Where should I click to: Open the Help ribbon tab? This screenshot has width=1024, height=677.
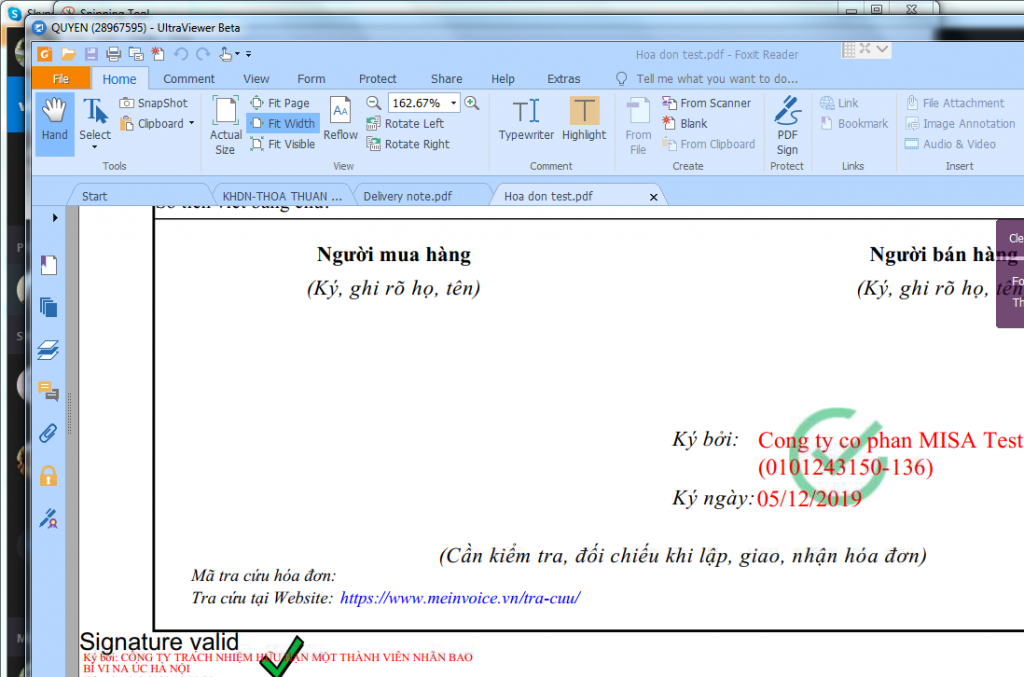pyautogui.click(x=503, y=79)
